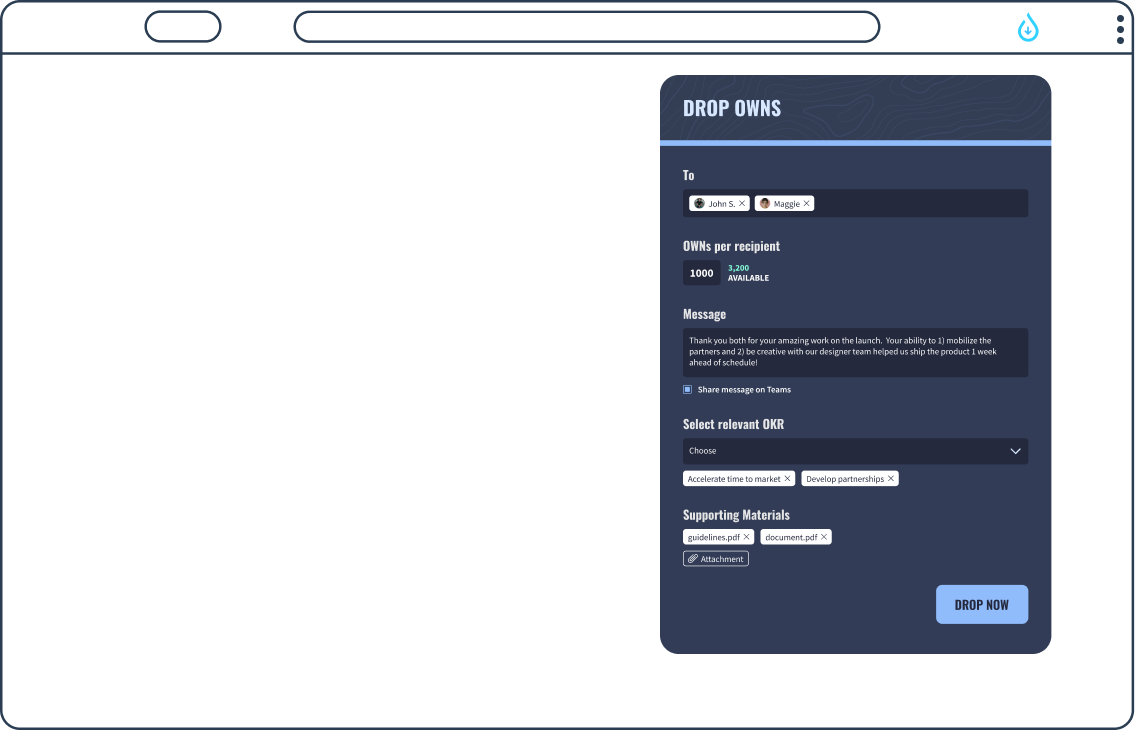Click the OWNs per recipient amount field
Image resolution: width=1135 pixels, height=730 pixels.
pyautogui.click(x=702, y=273)
